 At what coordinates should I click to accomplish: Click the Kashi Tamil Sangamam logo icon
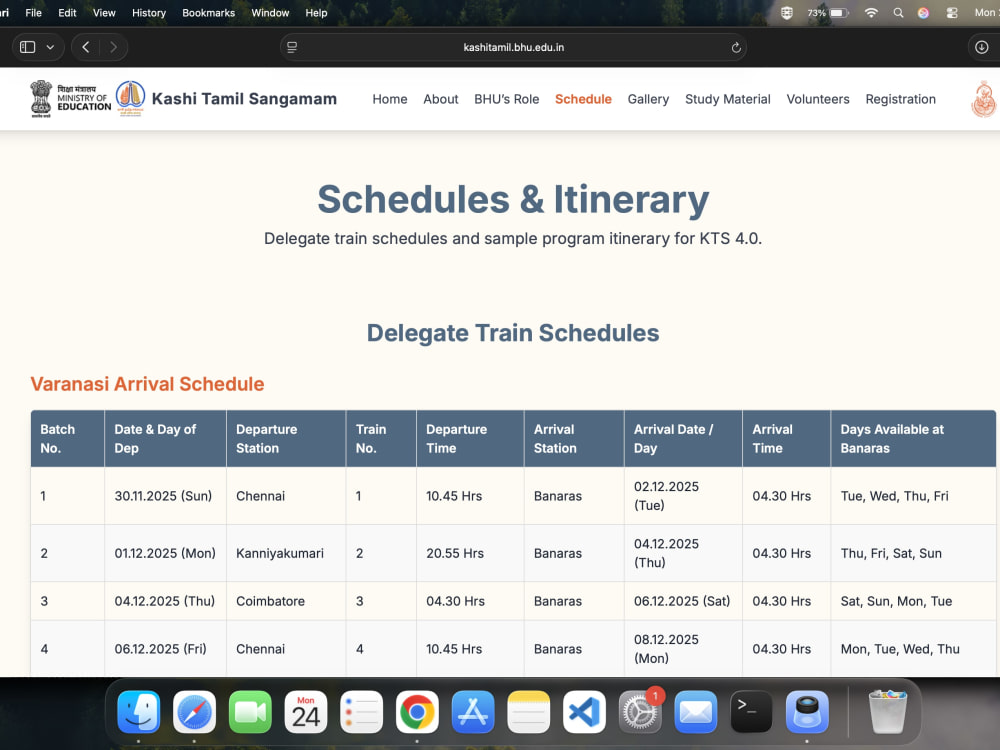coord(130,98)
